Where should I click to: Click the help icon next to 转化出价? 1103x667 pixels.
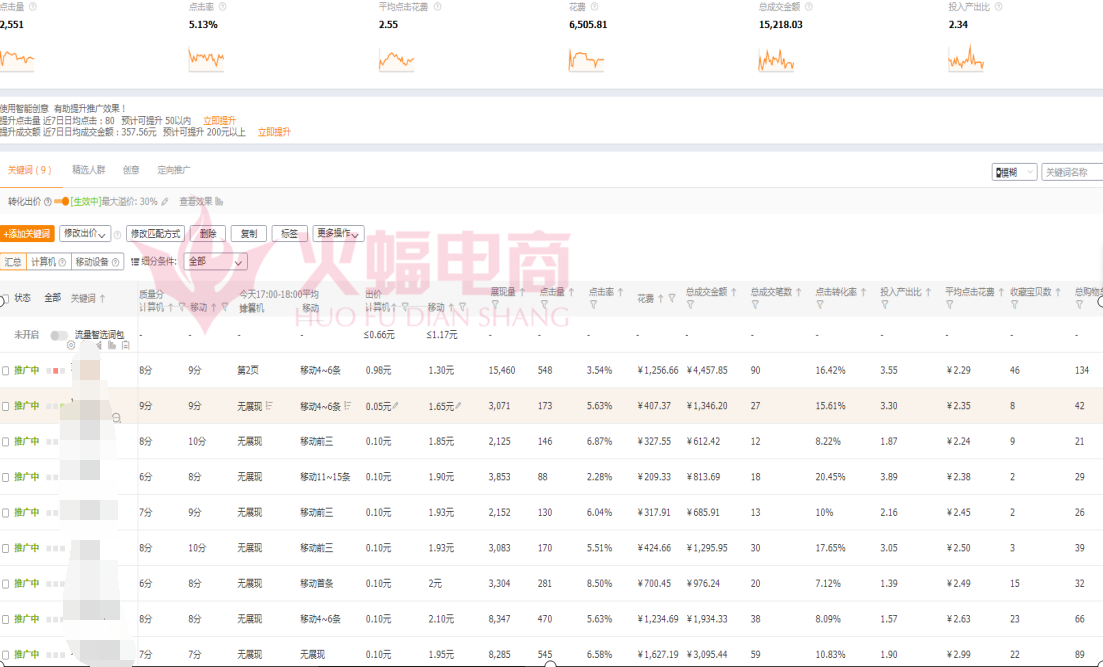coord(46,201)
